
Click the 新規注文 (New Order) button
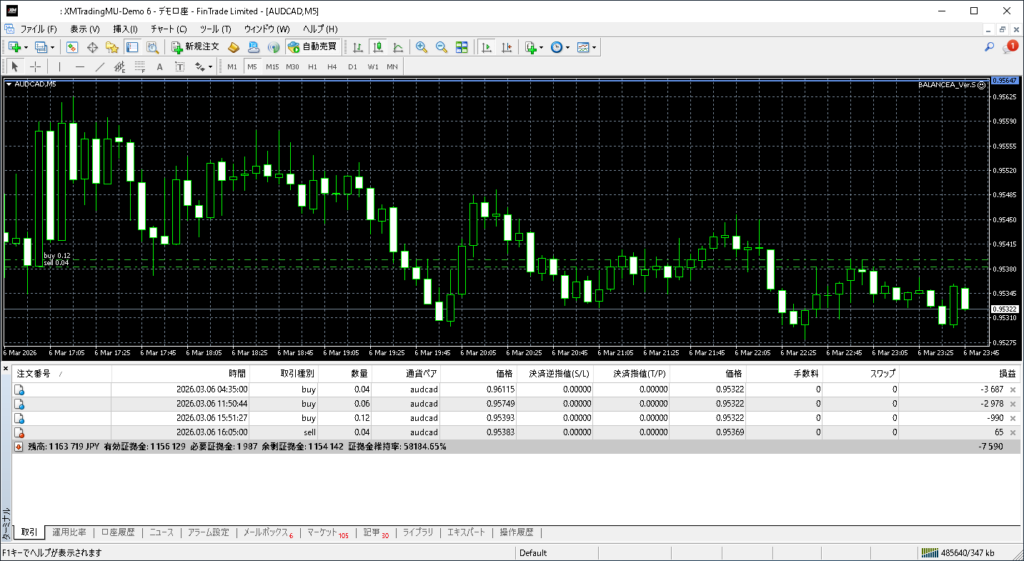pyautogui.click(x=194, y=47)
